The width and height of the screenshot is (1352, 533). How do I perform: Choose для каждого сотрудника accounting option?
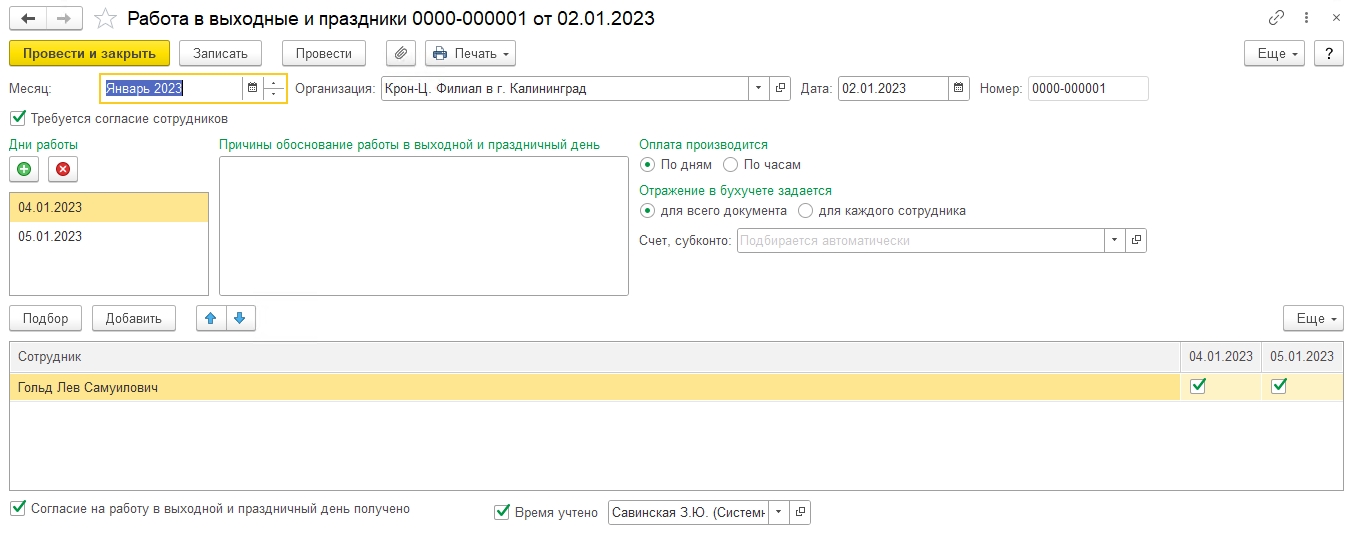805,211
